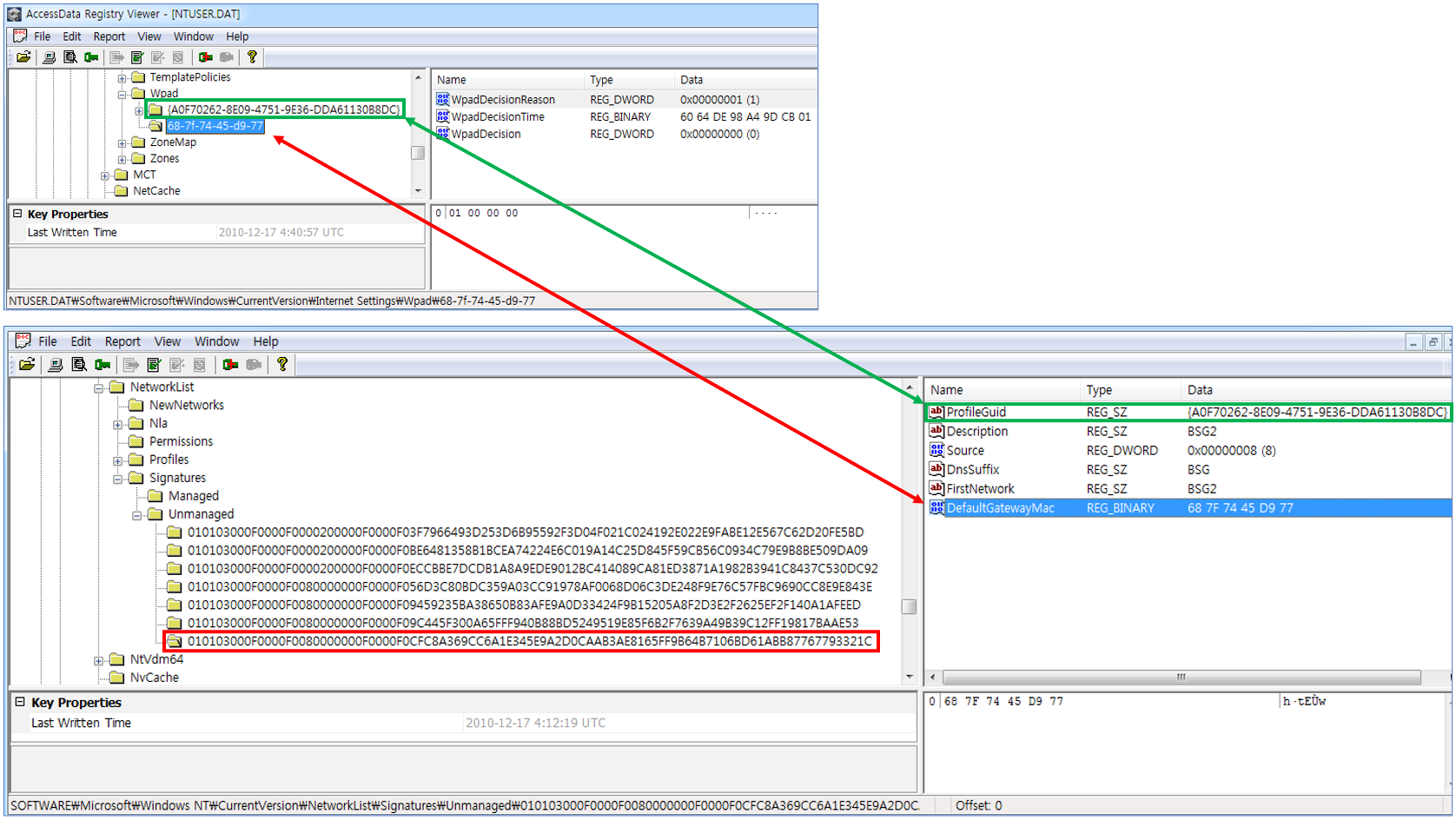Select the NvCache key
Image resolution: width=1456 pixels, height=820 pixels.
point(155,678)
